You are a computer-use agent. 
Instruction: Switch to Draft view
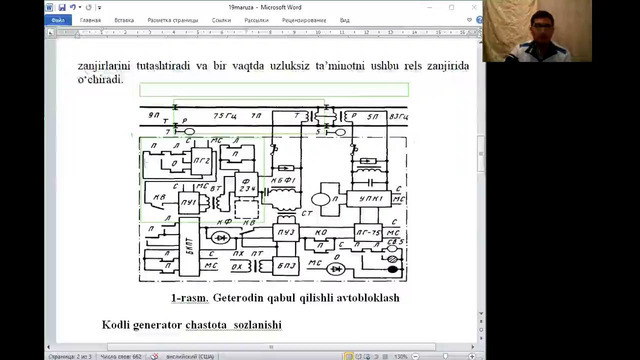pyautogui.click(x=385, y=356)
